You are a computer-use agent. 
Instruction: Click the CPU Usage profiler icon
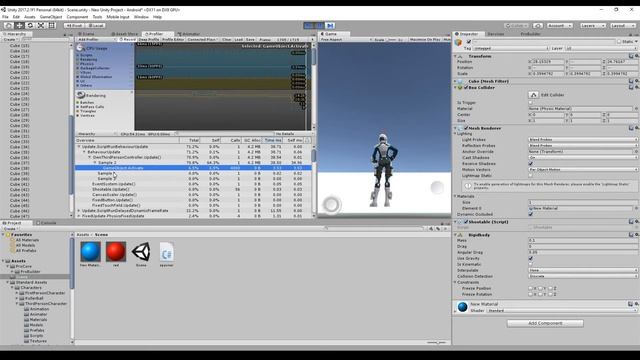click(x=80, y=48)
